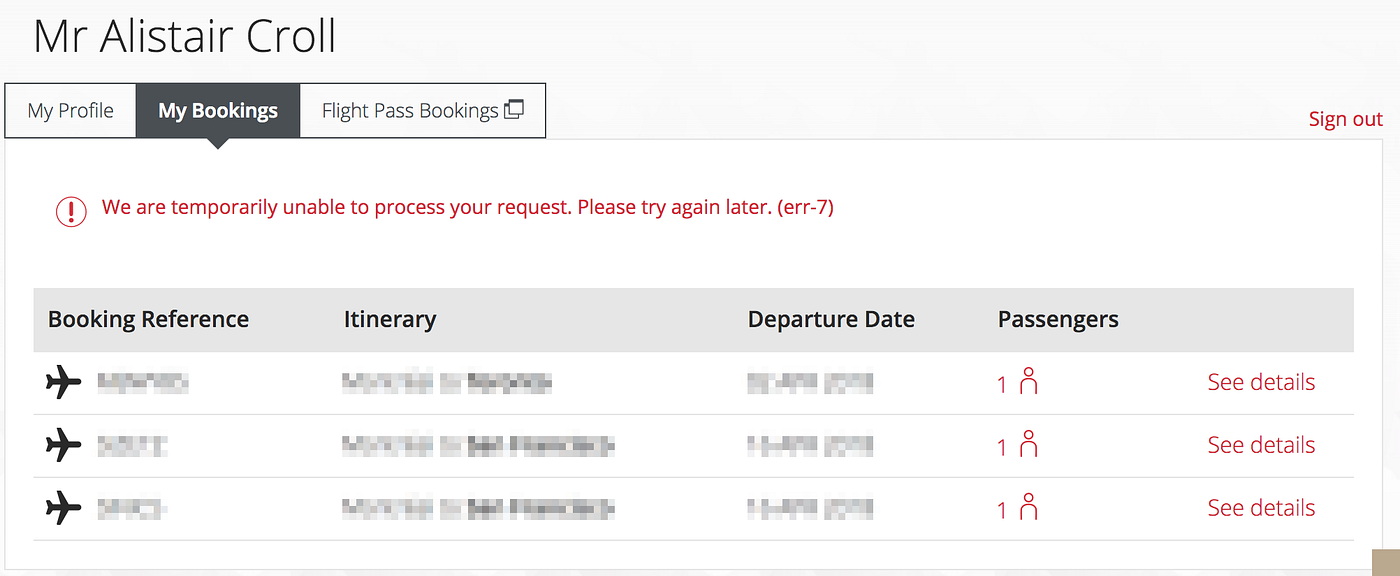This screenshot has height=576, width=1400.
Task: Sign out of the account
Action: 1345,119
